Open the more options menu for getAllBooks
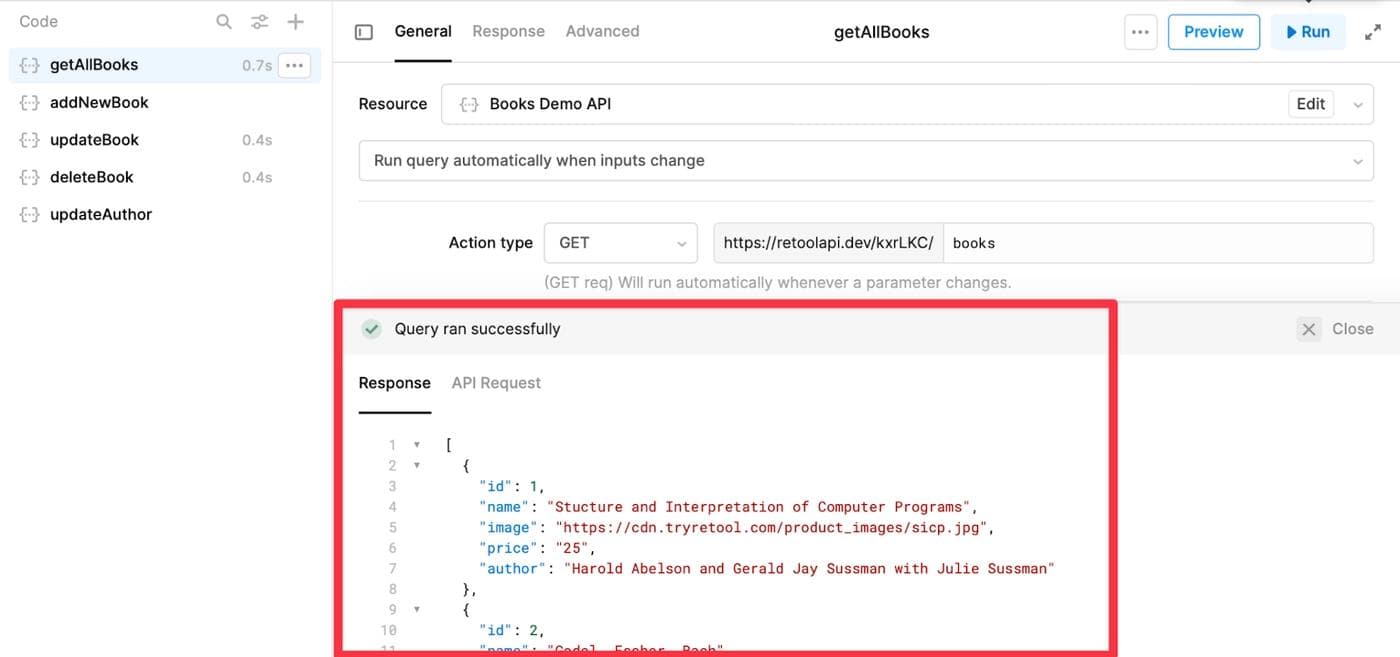The height and width of the screenshot is (657, 1400). point(294,64)
